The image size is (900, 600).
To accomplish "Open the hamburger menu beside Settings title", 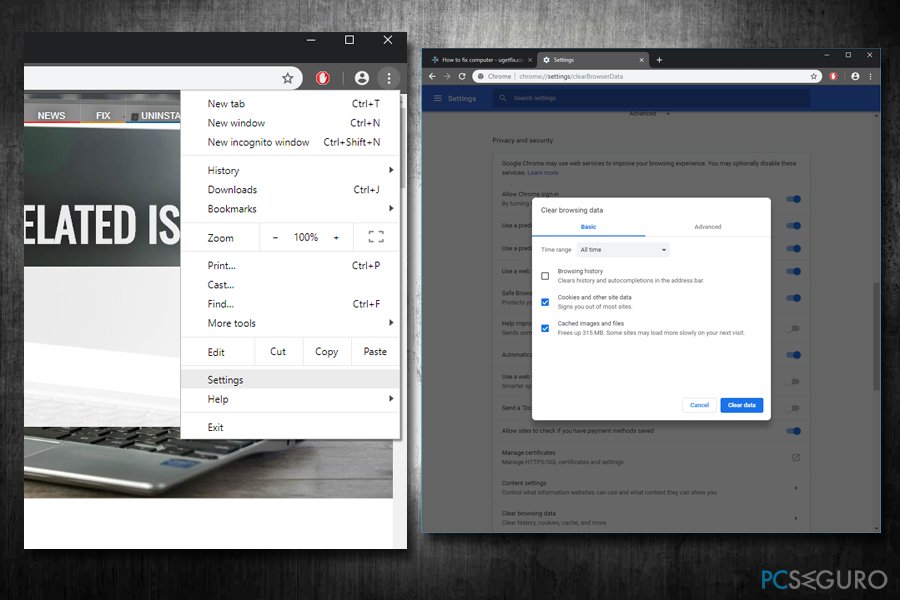I will click(x=437, y=98).
